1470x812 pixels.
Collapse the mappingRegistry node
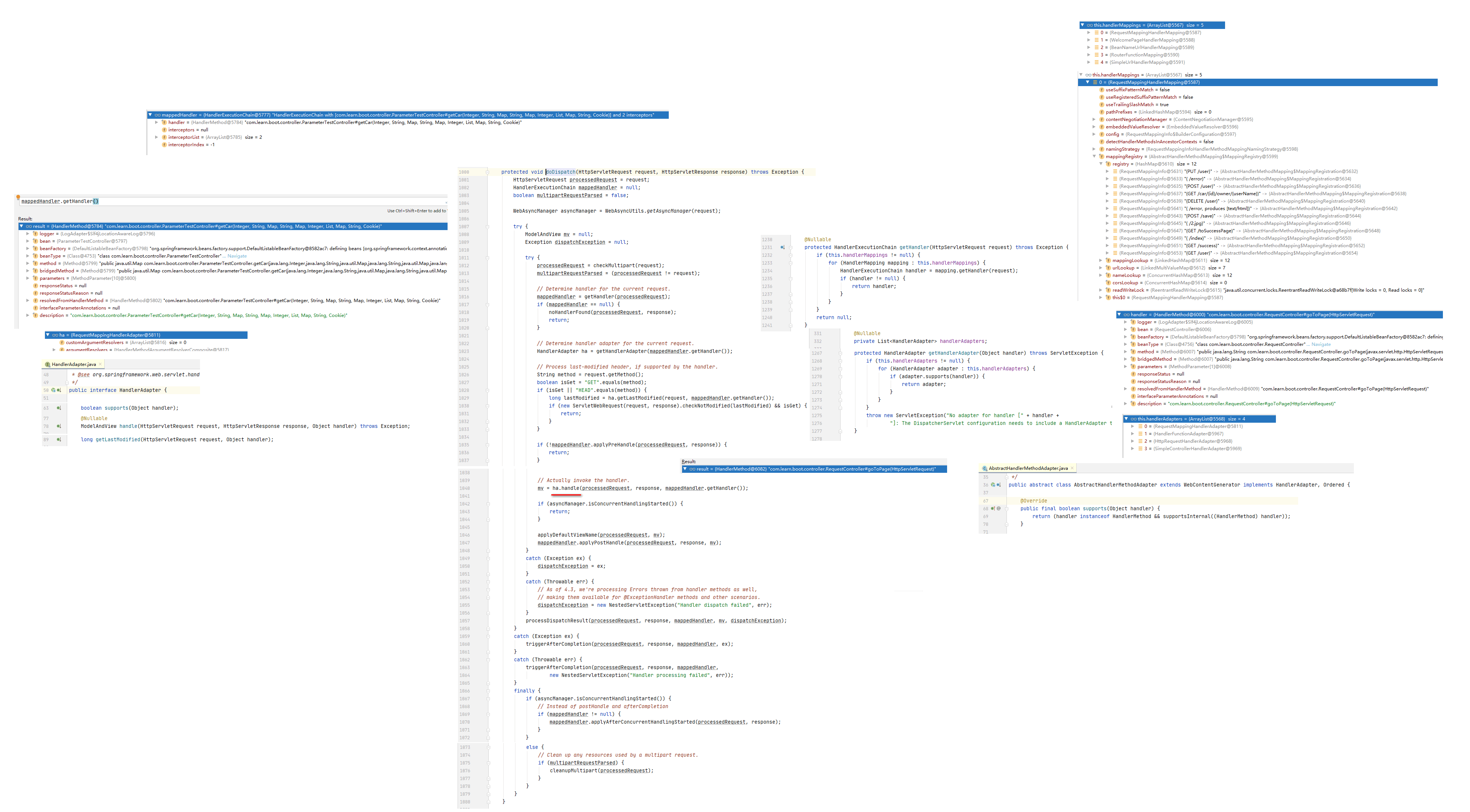click(1094, 156)
